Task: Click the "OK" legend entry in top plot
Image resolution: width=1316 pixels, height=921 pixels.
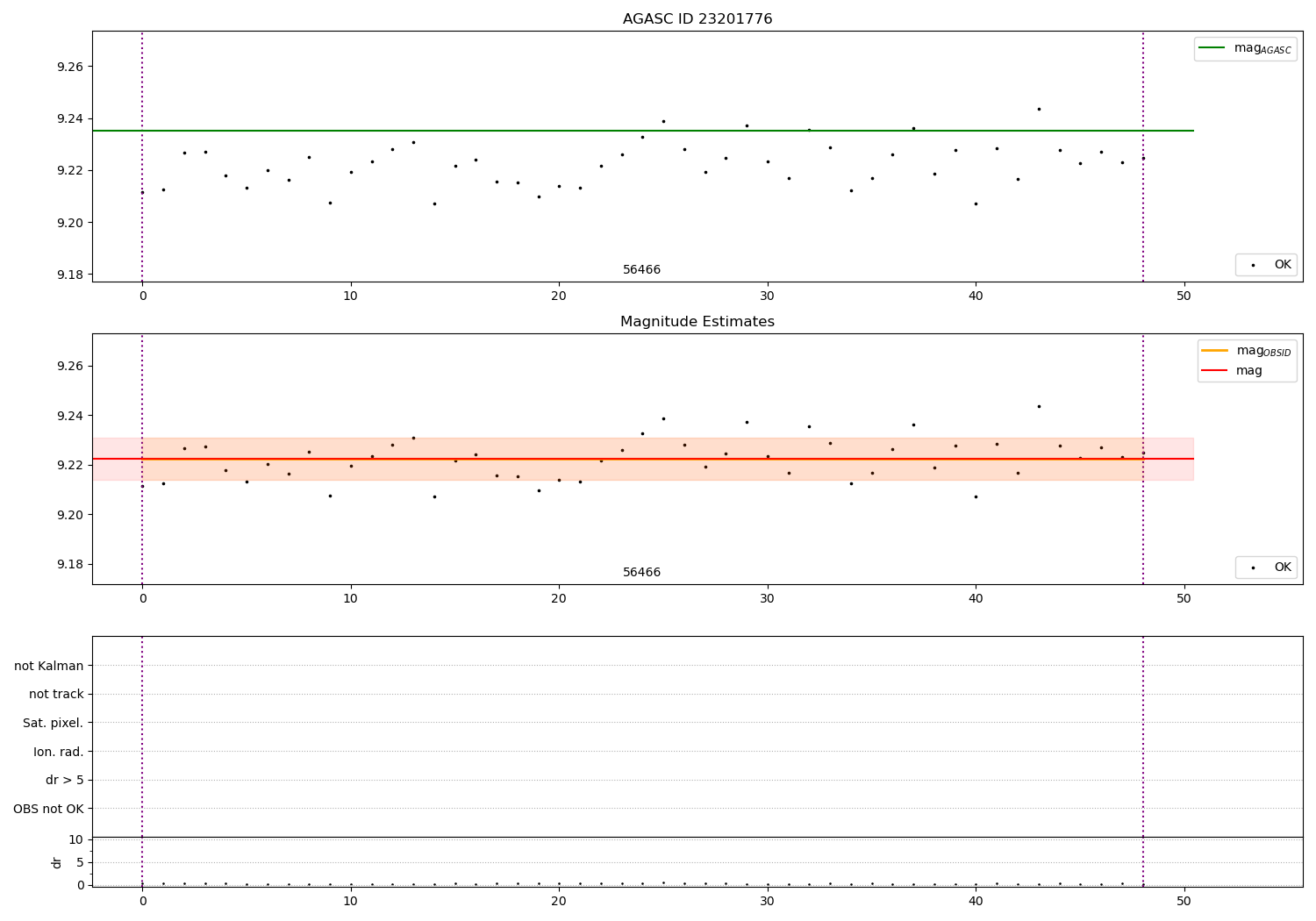Action: click(1267, 265)
